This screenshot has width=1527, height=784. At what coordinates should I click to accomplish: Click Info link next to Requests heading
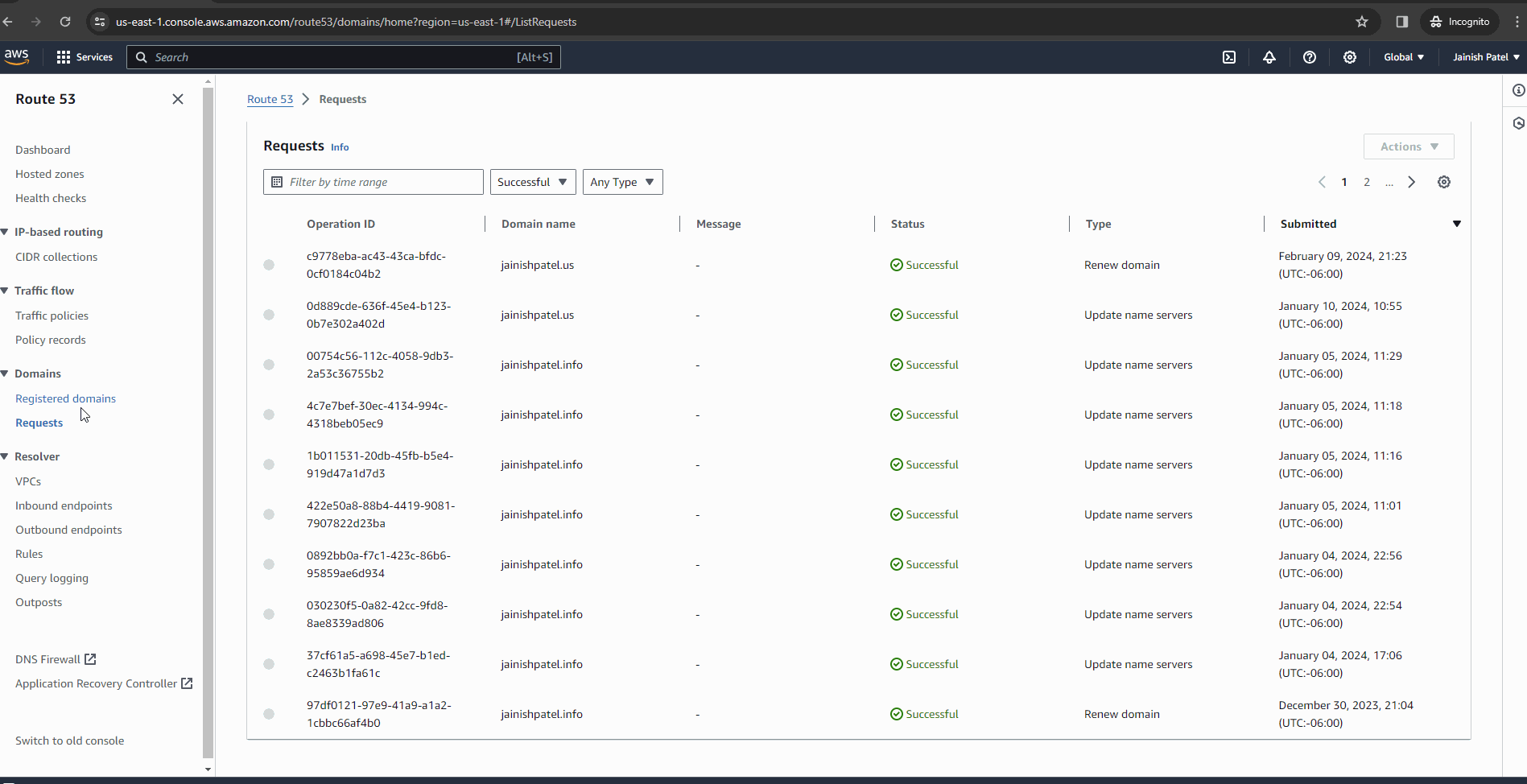pyautogui.click(x=340, y=147)
